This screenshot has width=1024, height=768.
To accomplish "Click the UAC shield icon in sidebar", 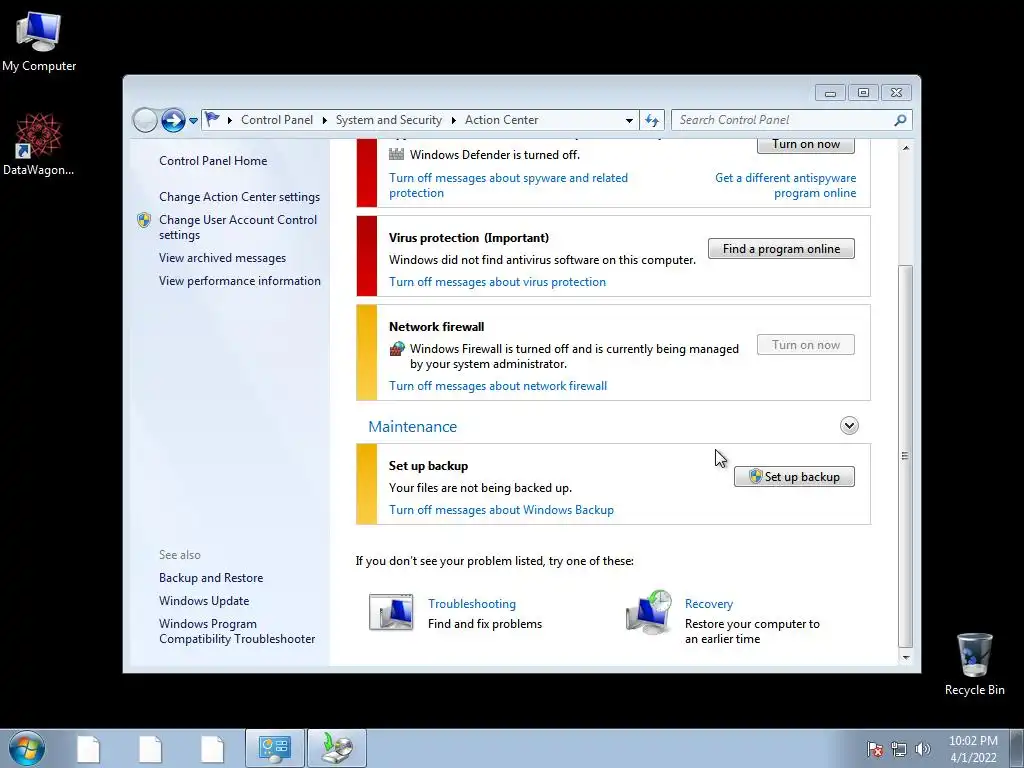I will pyautogui.click(x=144, y=220).
